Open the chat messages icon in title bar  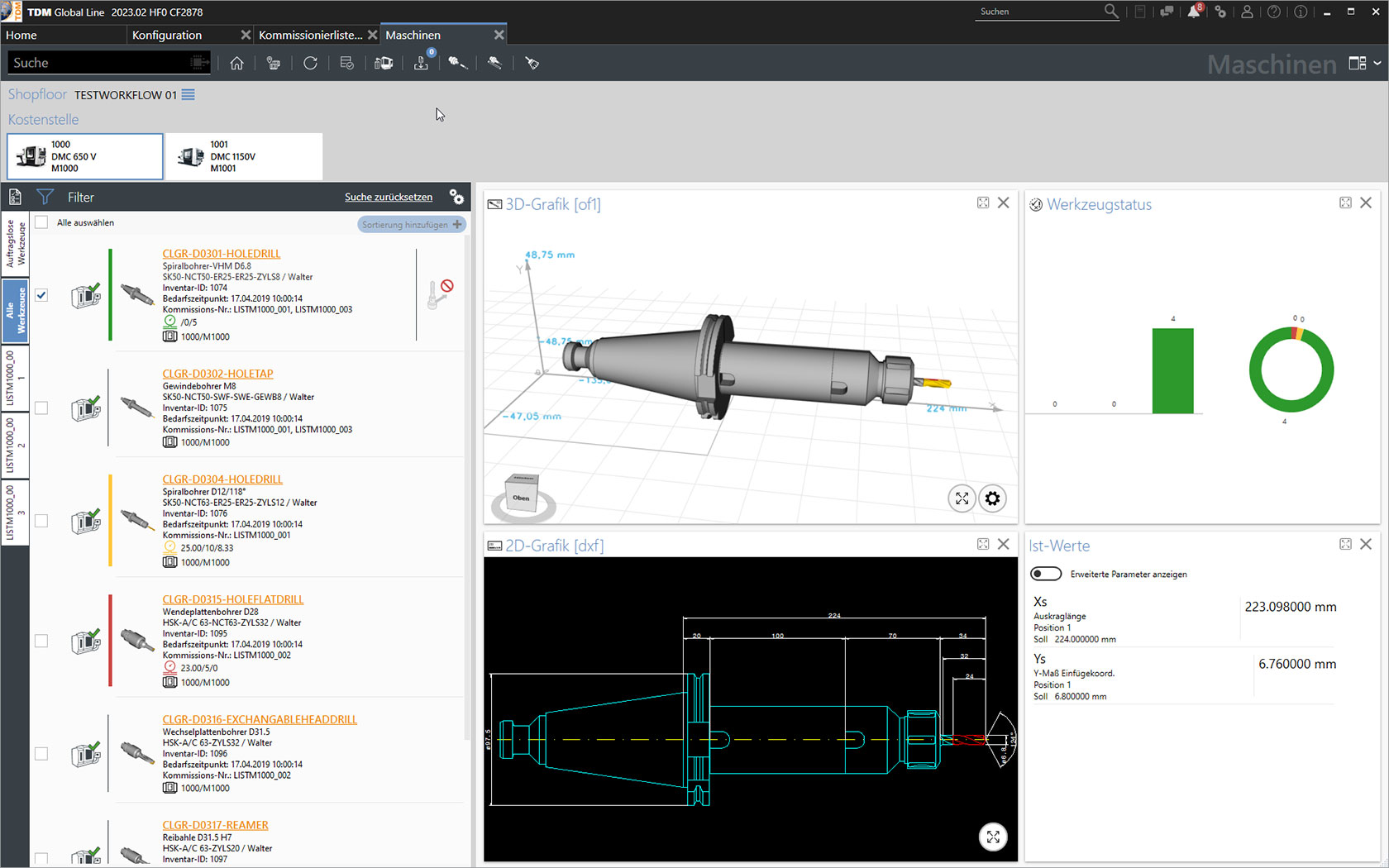pyautogui.click(x=1167, y=12)
